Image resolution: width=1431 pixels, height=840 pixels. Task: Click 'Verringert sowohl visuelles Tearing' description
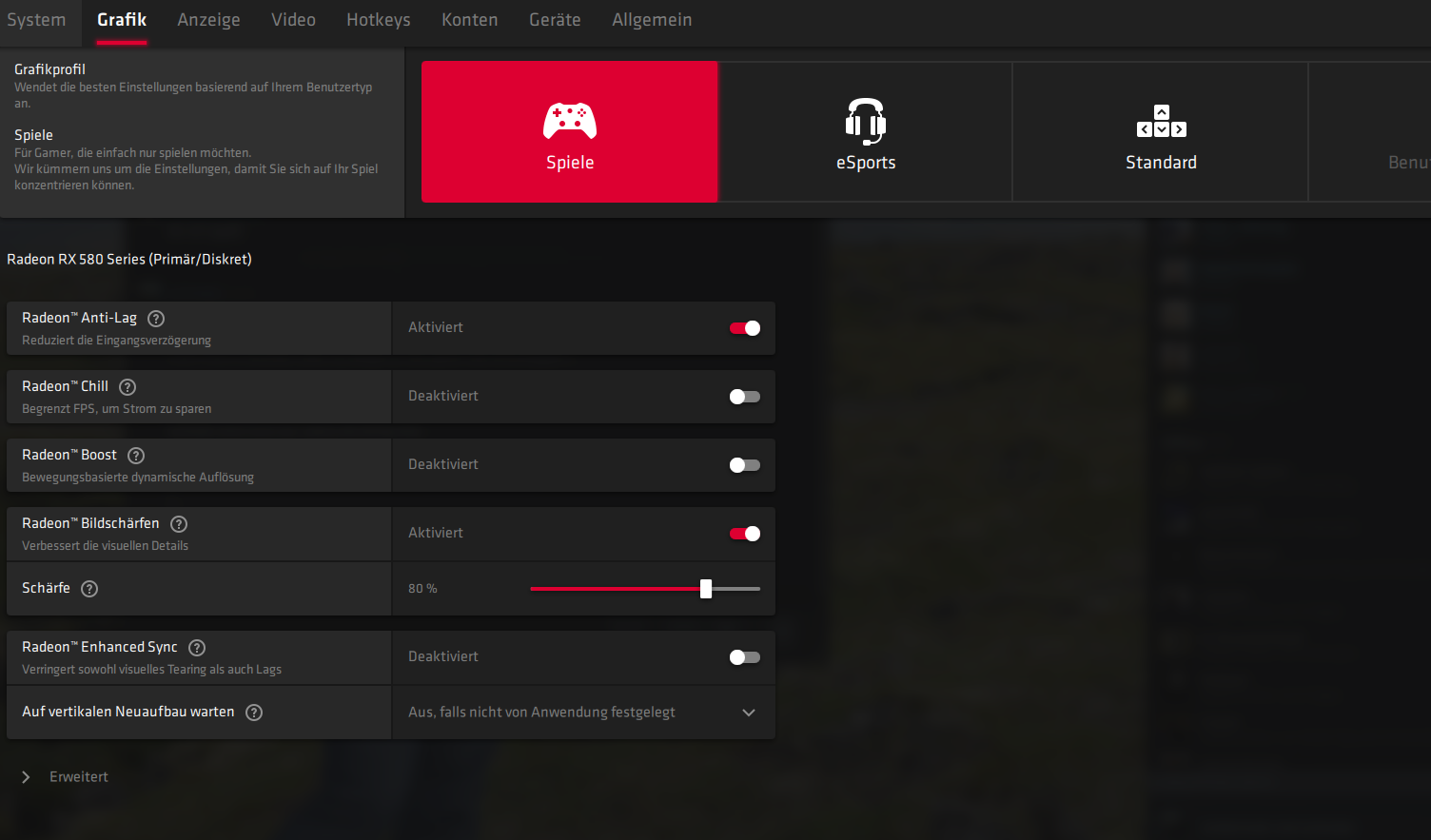(151, 670)
